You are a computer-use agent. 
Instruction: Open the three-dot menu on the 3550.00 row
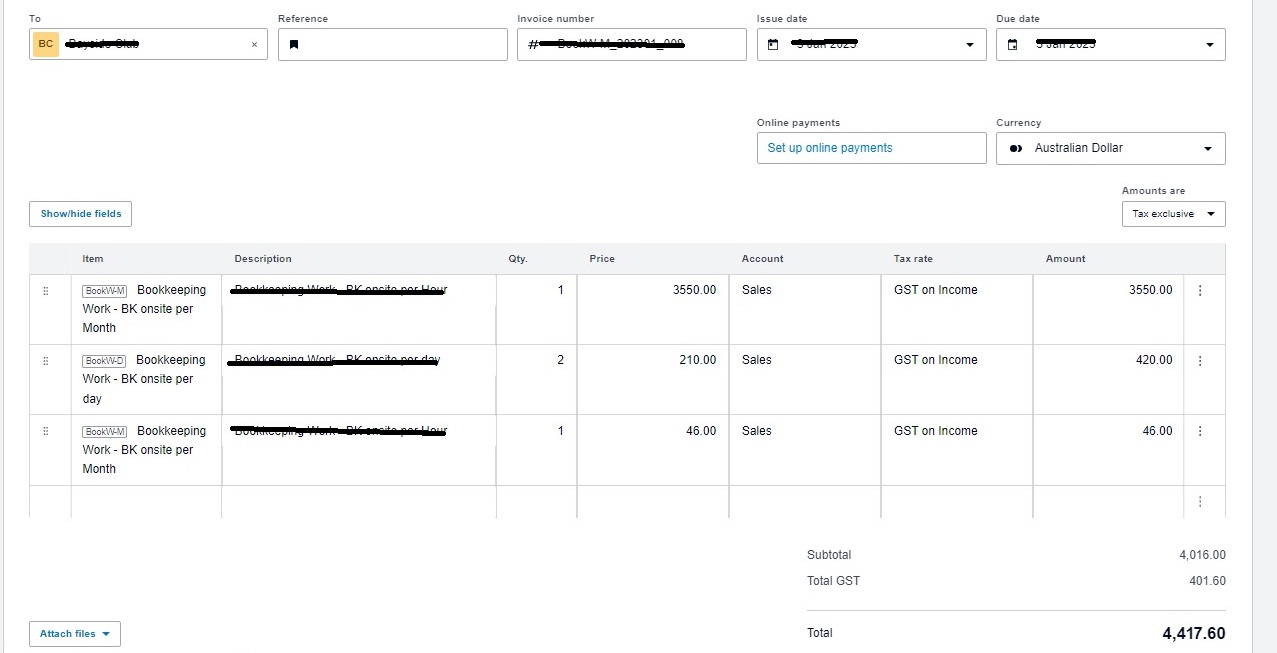pyautogui.click(x=1200, y=291)
